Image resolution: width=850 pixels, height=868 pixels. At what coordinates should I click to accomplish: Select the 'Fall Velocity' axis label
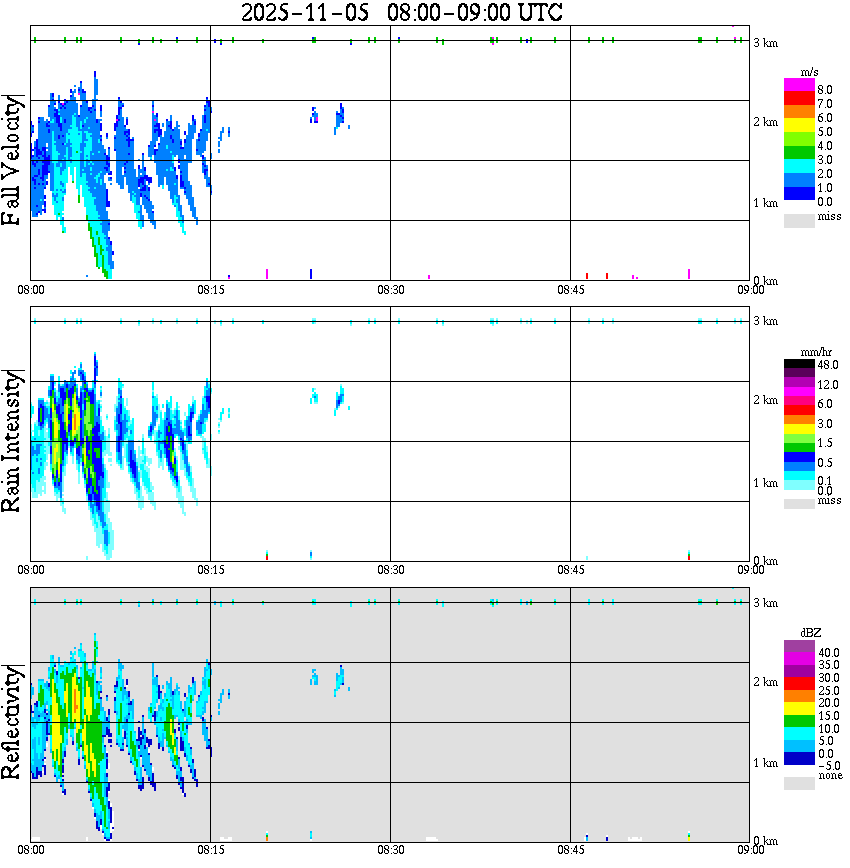pos(13,160)
